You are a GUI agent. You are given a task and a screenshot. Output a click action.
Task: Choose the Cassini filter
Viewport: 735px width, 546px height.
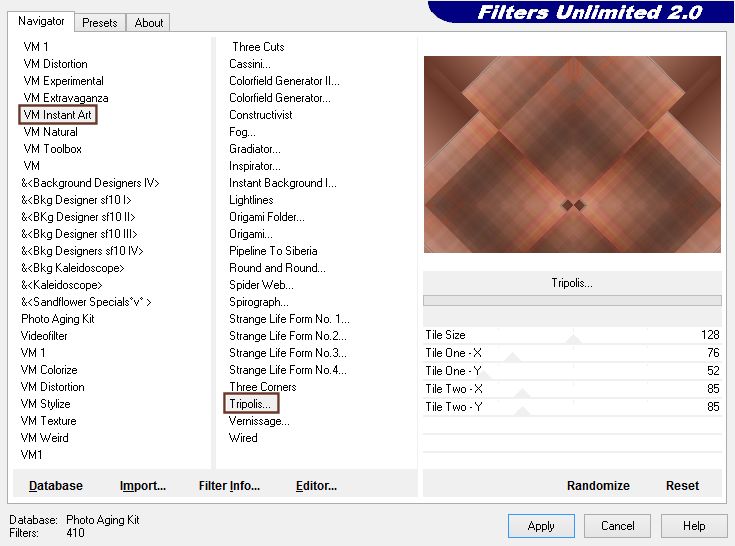click(249, 64)
